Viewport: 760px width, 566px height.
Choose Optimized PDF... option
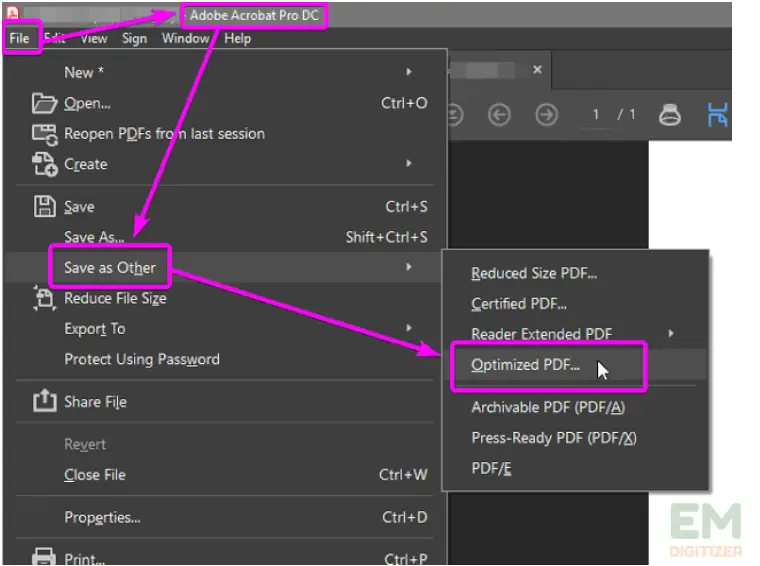(525, 365)
